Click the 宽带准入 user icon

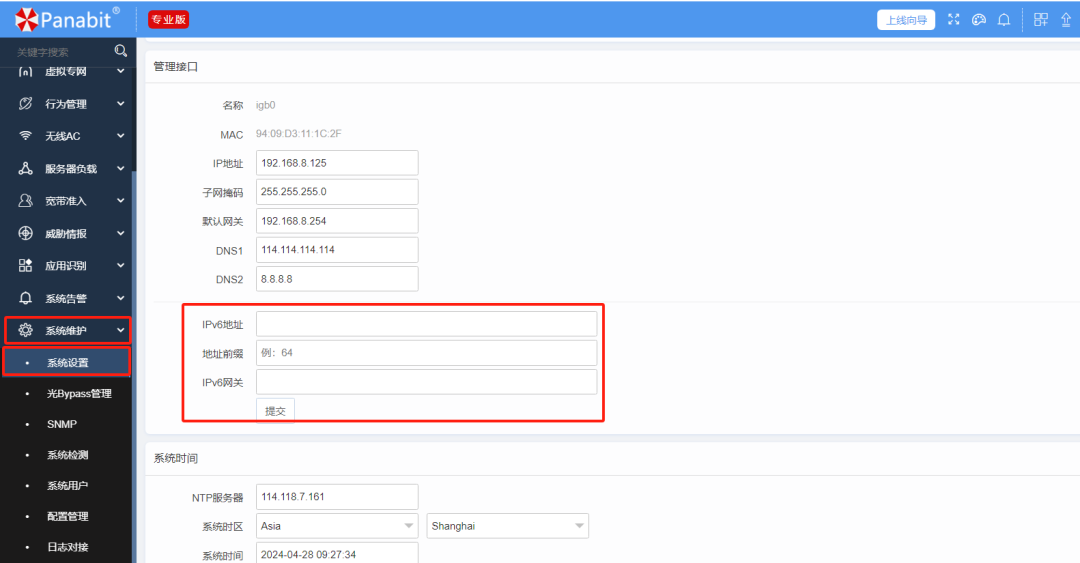point(25,201)
